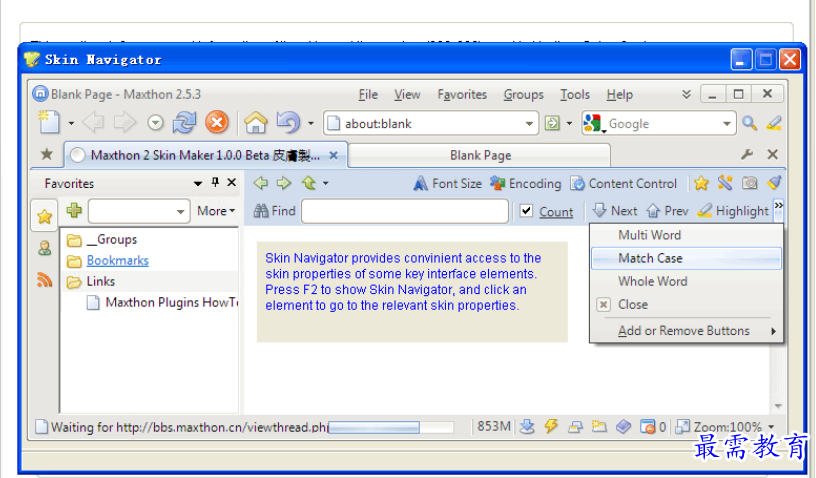The image size is (816, 478).
Task: Expand the menu bar overflow chevron
Action: click(x=686, y=94)
